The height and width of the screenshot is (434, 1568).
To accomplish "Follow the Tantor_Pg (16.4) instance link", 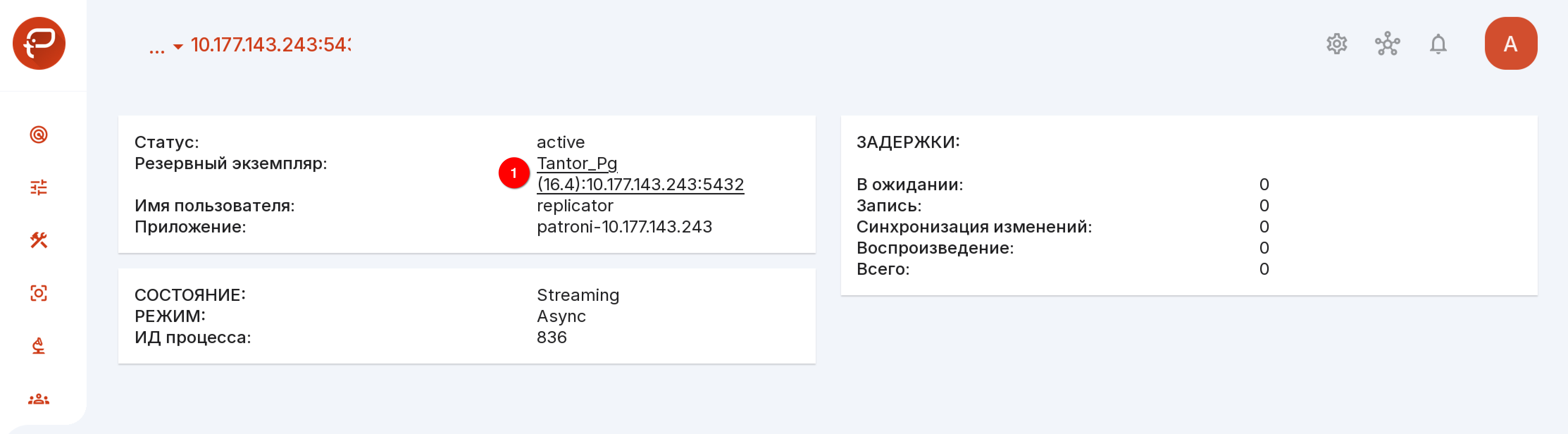I will [640, 173].
